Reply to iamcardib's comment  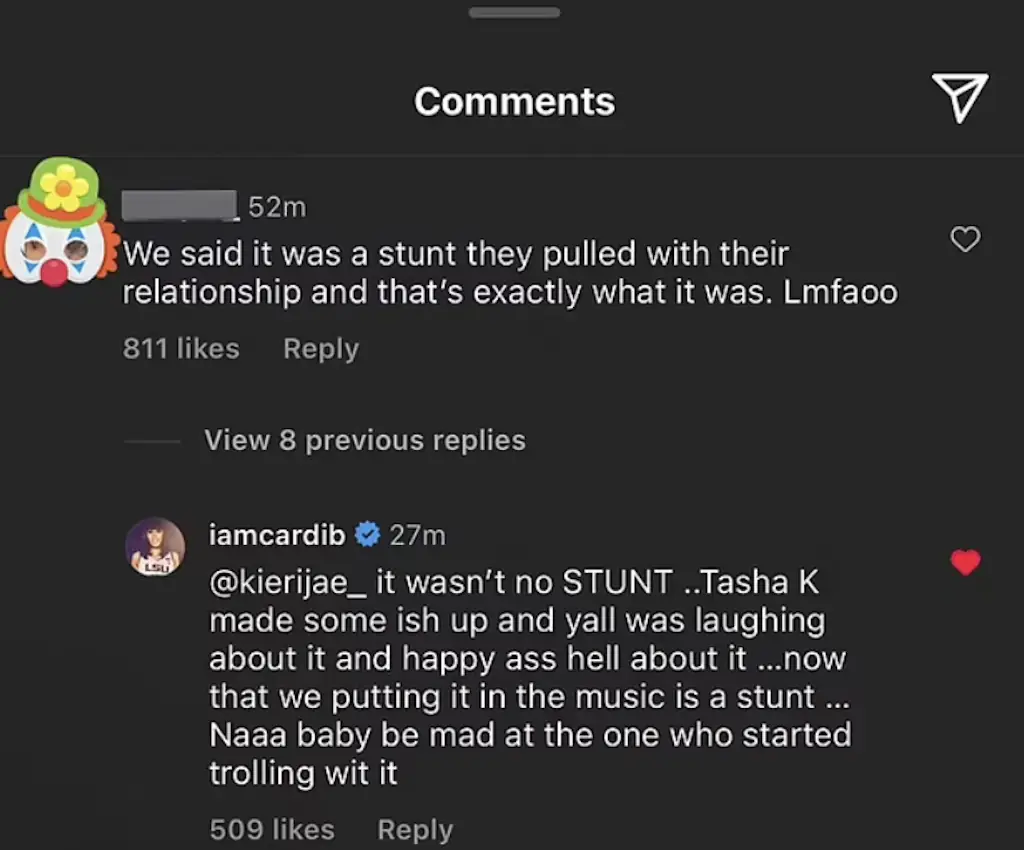(x=414, y=829)
